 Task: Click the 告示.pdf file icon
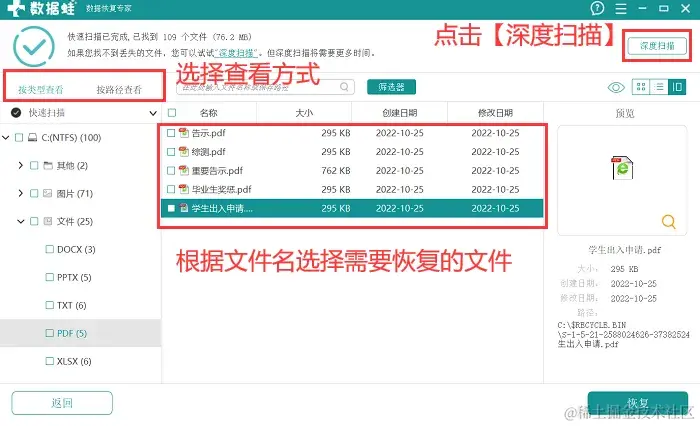coord(183,133)
